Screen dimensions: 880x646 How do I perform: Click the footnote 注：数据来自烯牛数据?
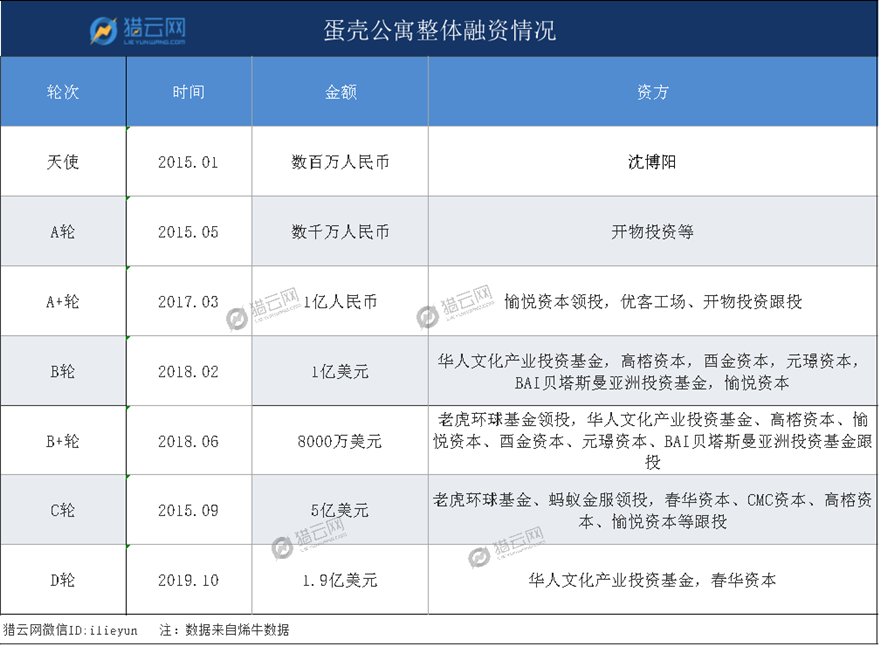[x=224, y=630]
